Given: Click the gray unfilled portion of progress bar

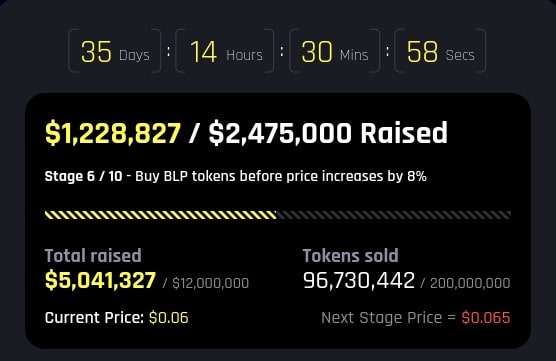Looking at the screenshot, I should 394,215.
